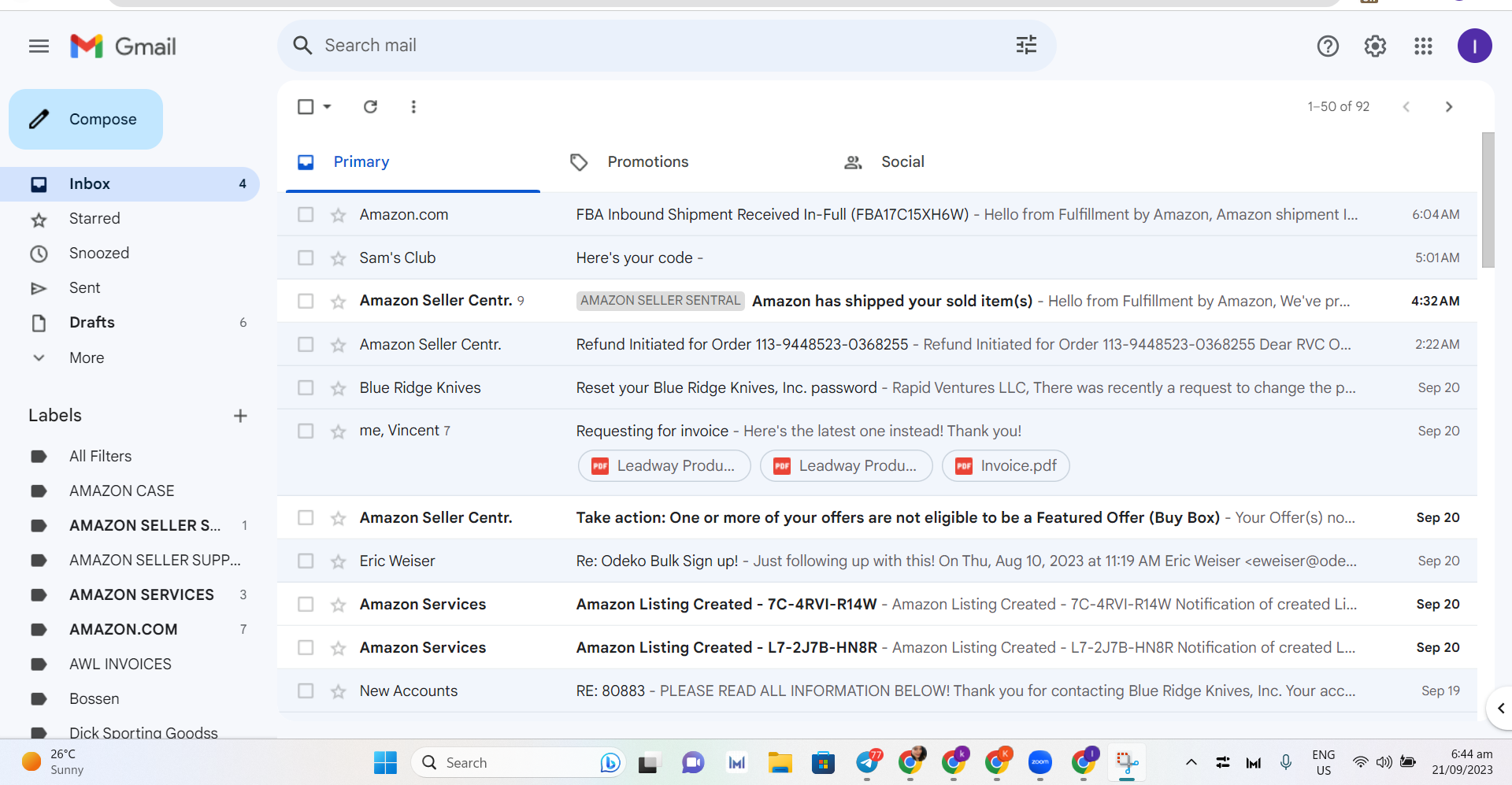
Task: Open the Support help icon
Action: click(1328, 46)
